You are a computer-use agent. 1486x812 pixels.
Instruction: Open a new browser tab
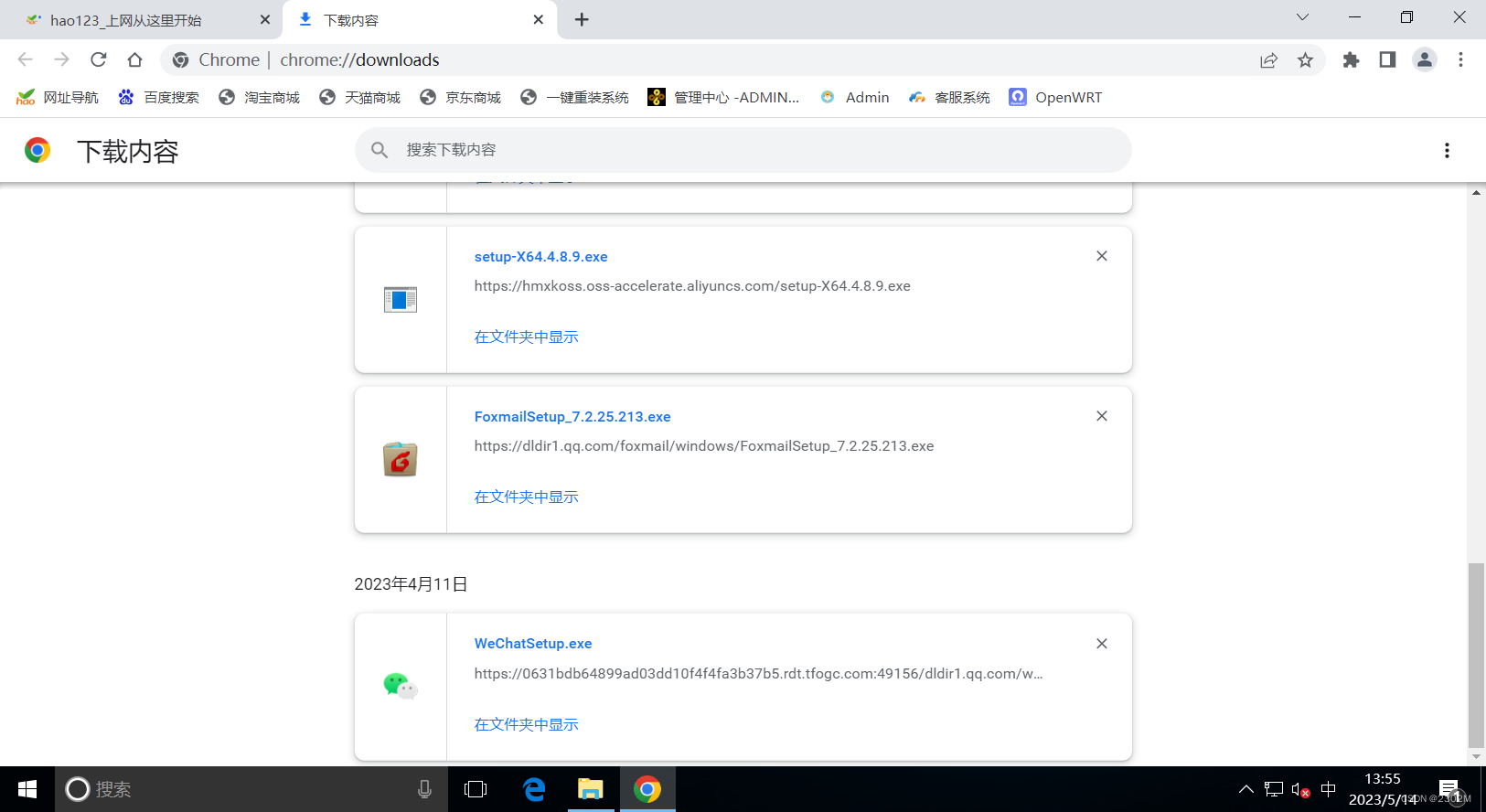(x=582, y=20)
